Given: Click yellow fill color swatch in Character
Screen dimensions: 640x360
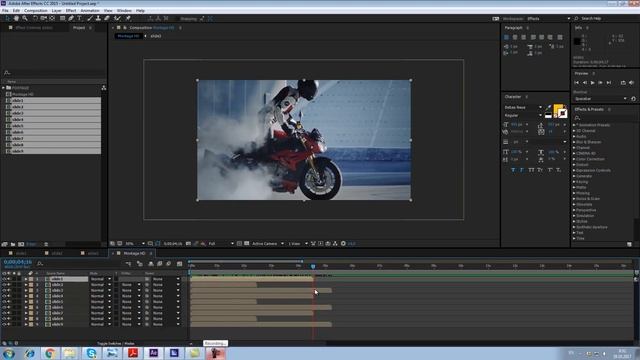Looking at the screenshot, I should [558, 109].
